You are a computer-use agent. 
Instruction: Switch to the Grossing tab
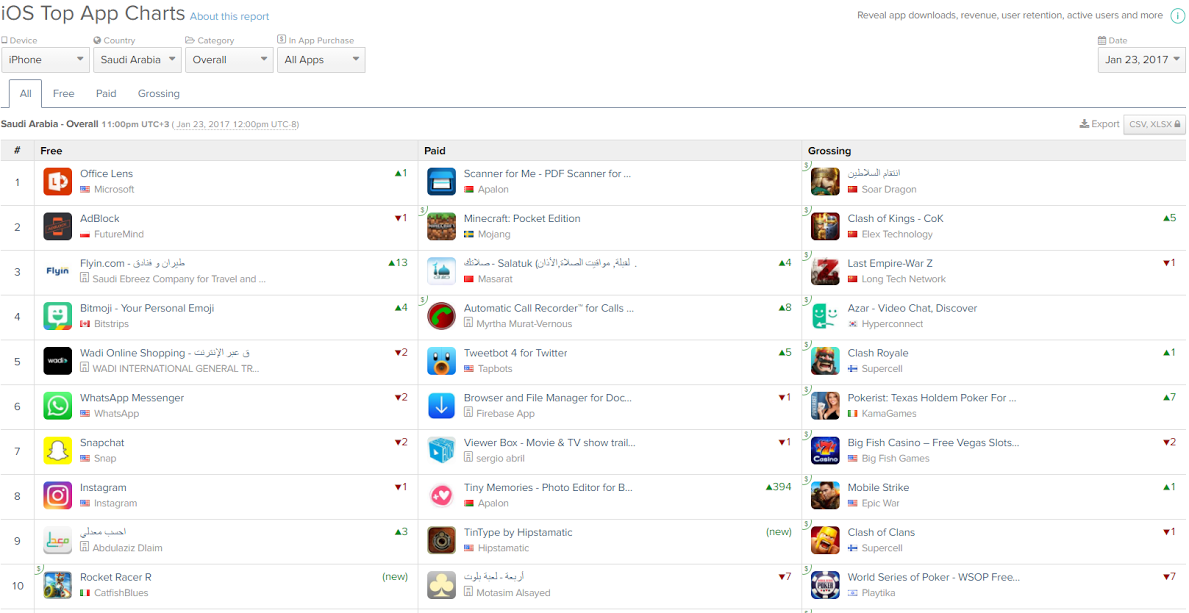click(x=159, y=94)
